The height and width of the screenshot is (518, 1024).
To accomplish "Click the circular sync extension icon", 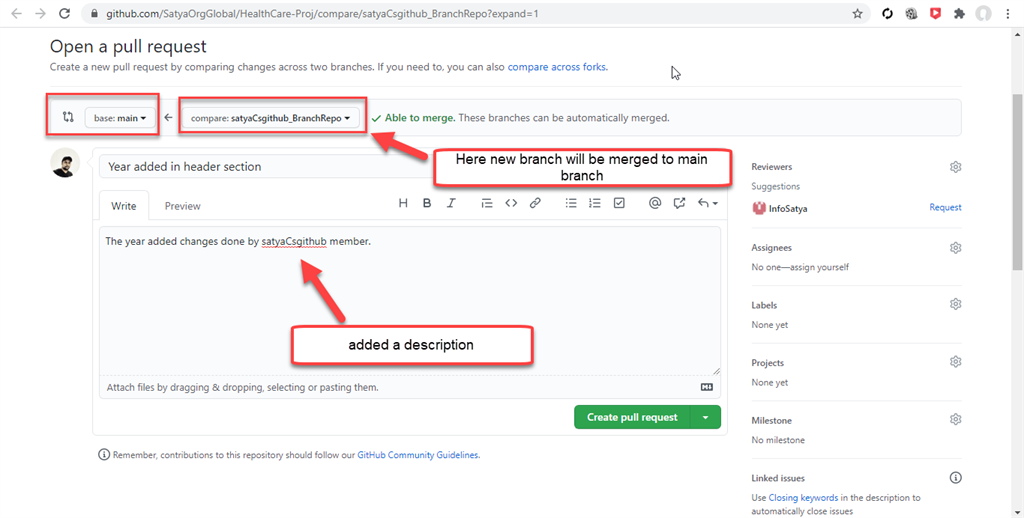I will 887,14.
